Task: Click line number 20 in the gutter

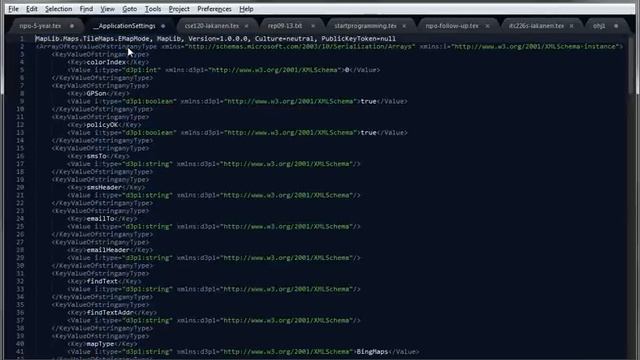Action: [20, 187]
